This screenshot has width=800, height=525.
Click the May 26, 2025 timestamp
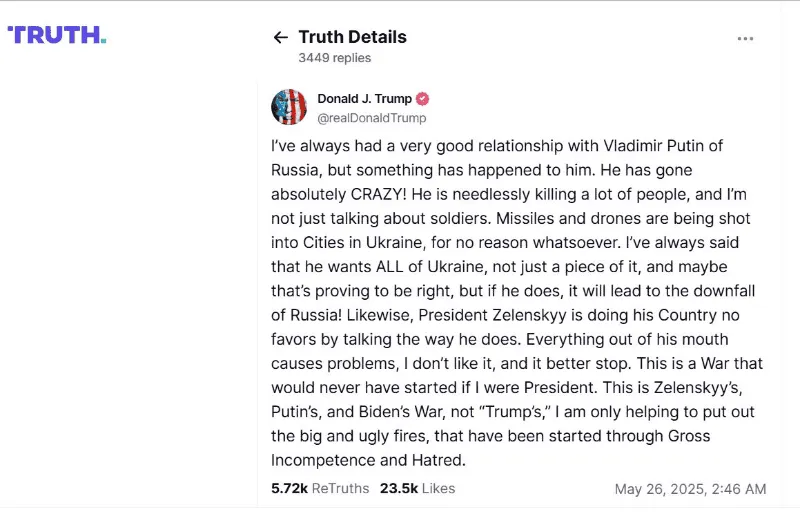click(x=690, y=489)
